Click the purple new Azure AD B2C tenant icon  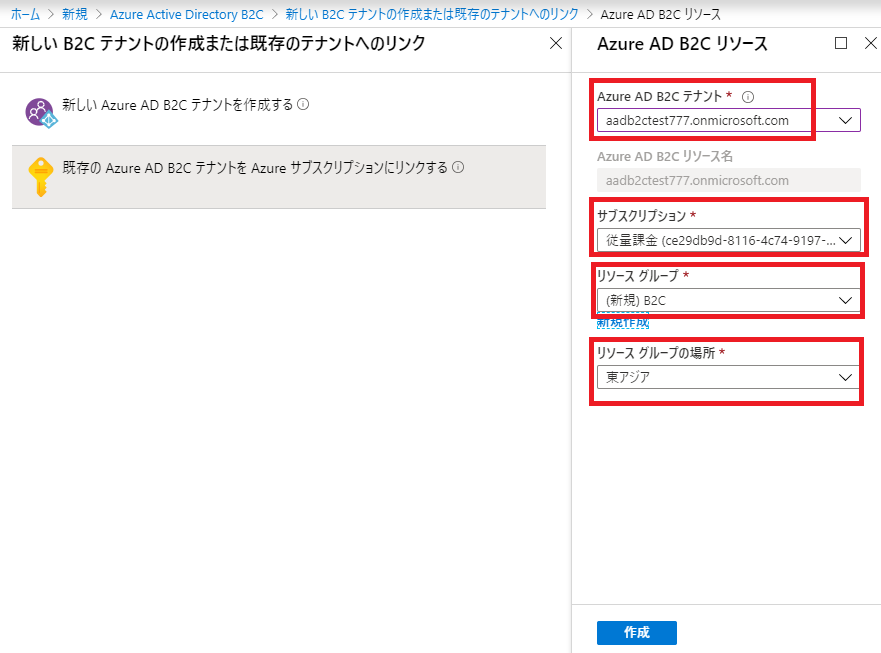click(x=40, y=112)
